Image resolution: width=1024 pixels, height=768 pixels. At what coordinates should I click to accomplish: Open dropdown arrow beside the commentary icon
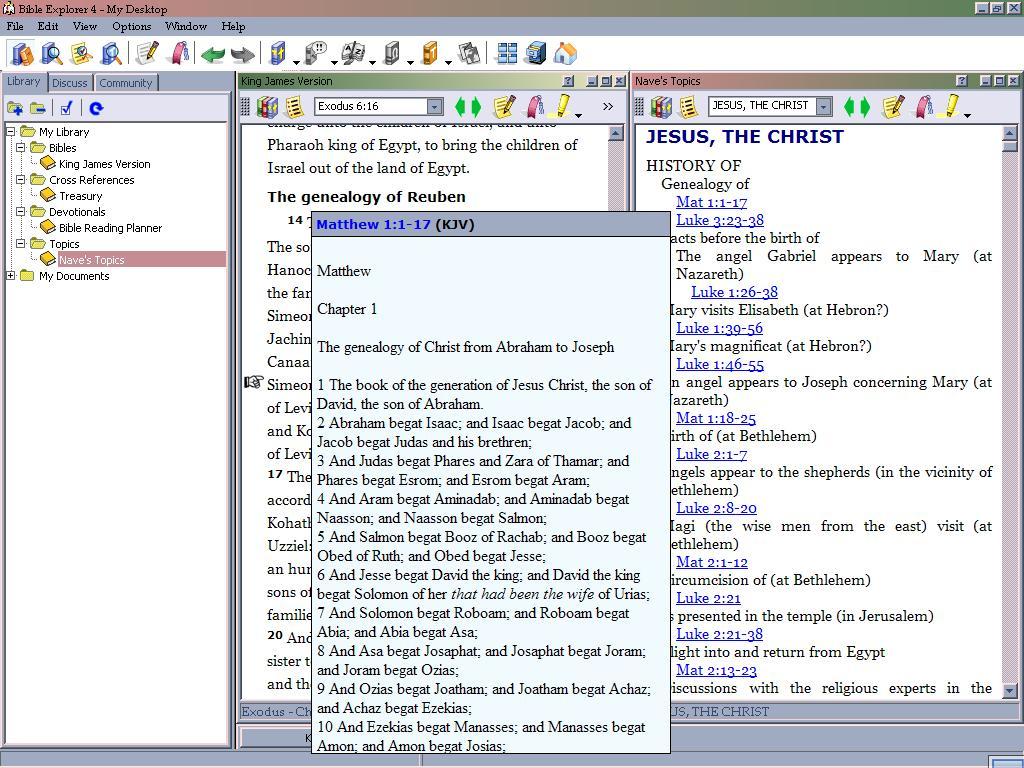(x=334, y=63)
